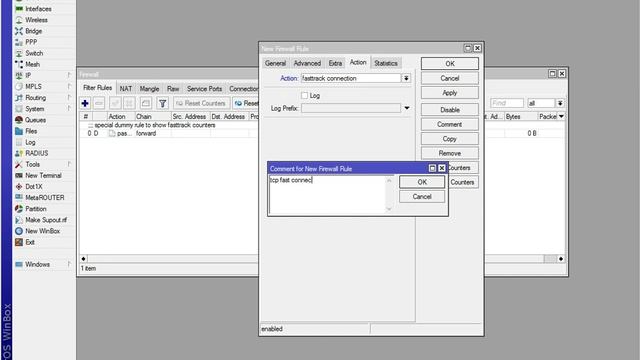Open the Raw tab in Firewall
This screenshot has height=360, width=640.
tap(173, 89)
